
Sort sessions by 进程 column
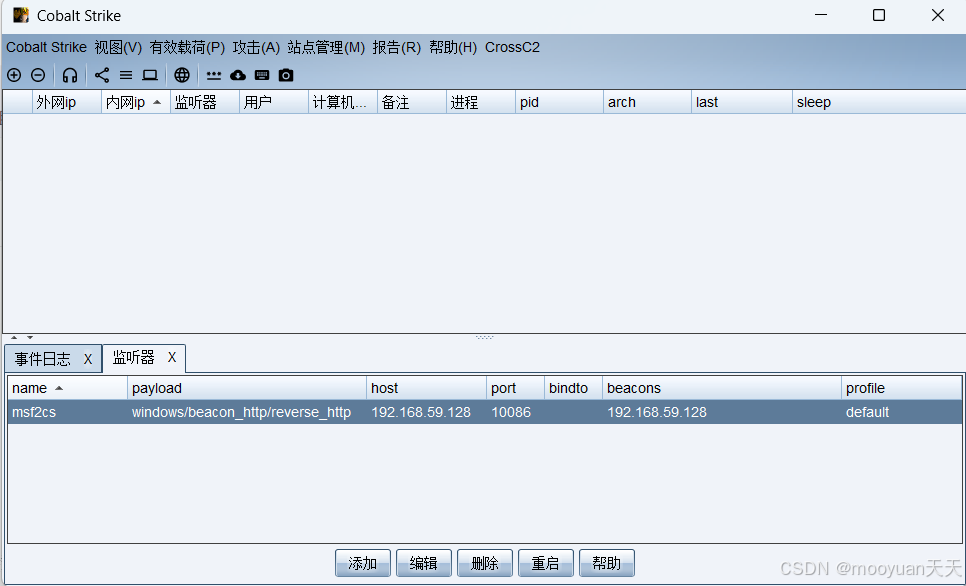click(x=481, y=102)
